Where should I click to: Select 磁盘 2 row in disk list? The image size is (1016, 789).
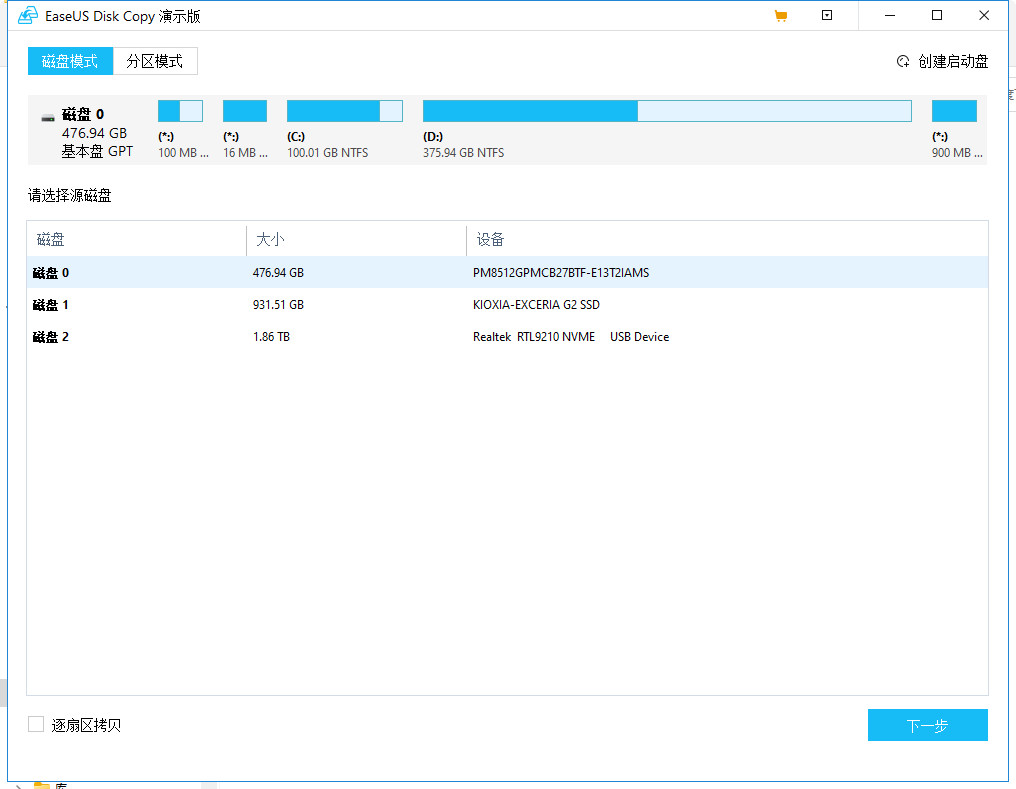click(507, 337)
